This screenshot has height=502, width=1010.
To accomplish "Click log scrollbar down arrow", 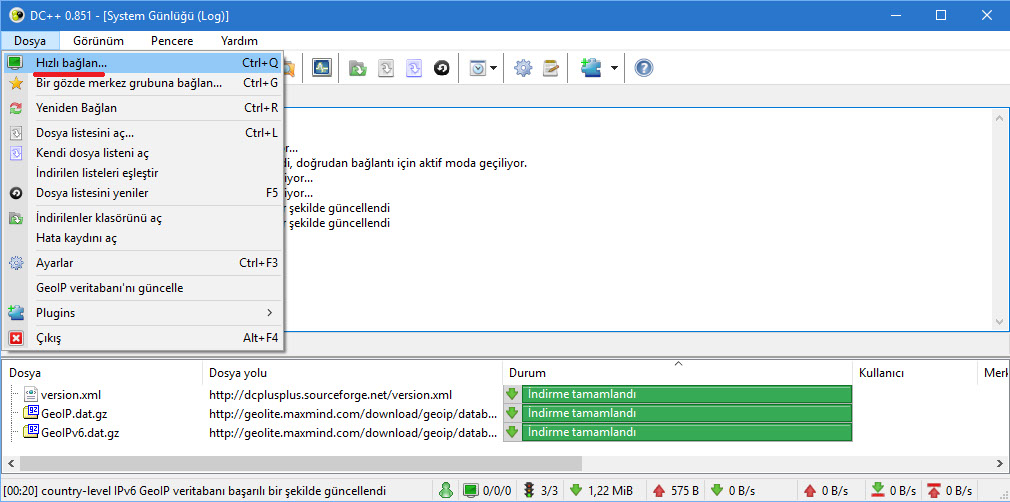I will coord(999,322).
